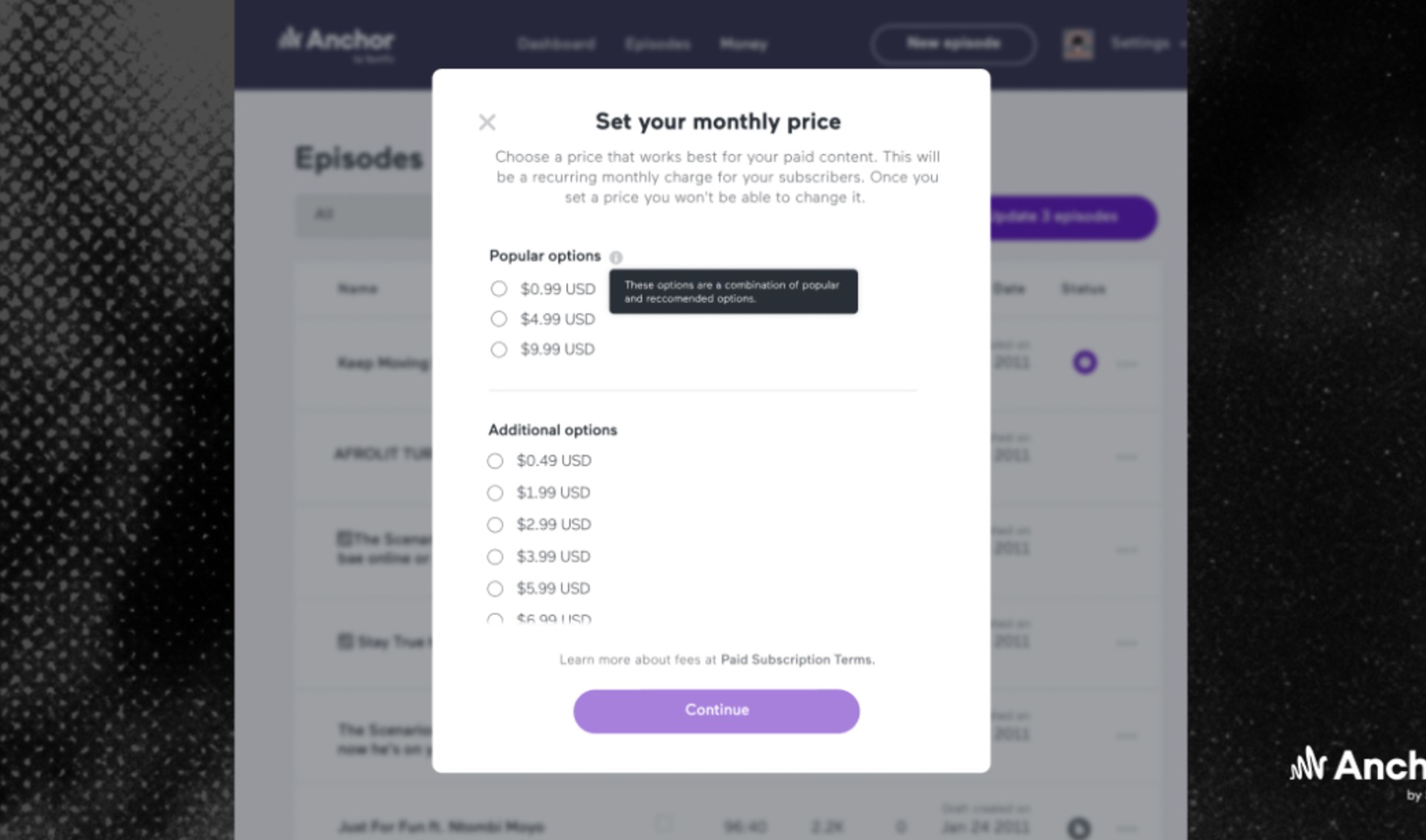Close the monthly price dialog
The height and width of the screenshot is (840, 1426).
coord(487,123)
